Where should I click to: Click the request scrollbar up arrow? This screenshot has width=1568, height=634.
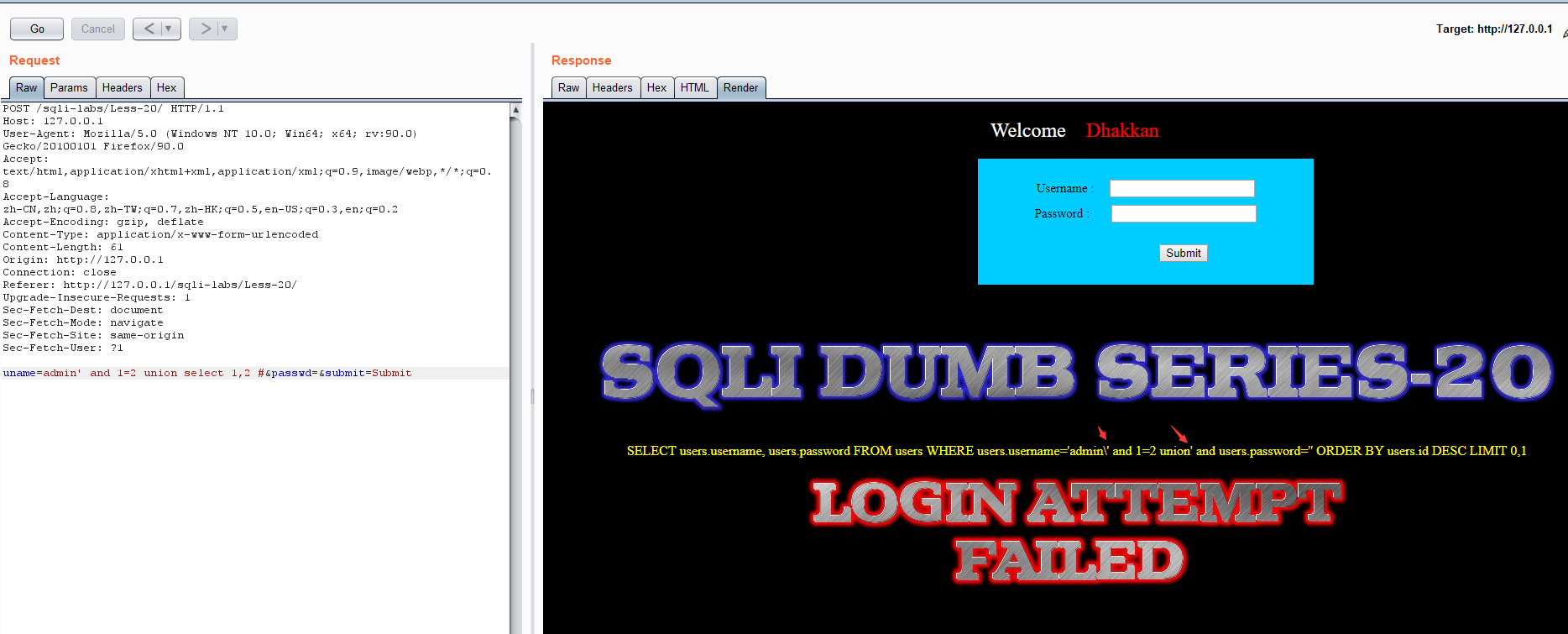point(515,109)
